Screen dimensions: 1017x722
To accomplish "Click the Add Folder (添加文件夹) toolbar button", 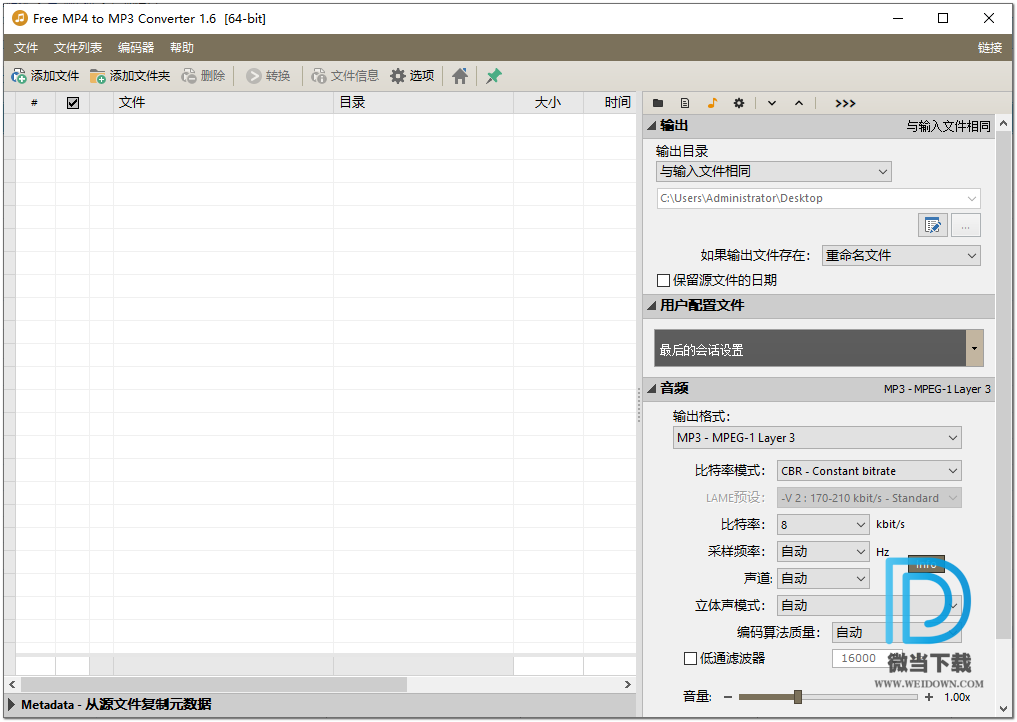I will point(130,76).
